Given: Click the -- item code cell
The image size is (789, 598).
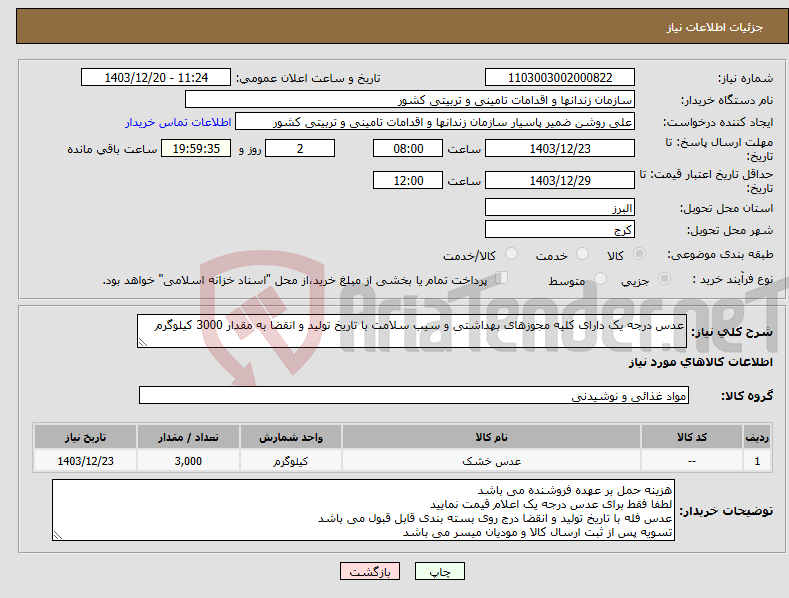Looking at the screenshot, I should point(692,461).
